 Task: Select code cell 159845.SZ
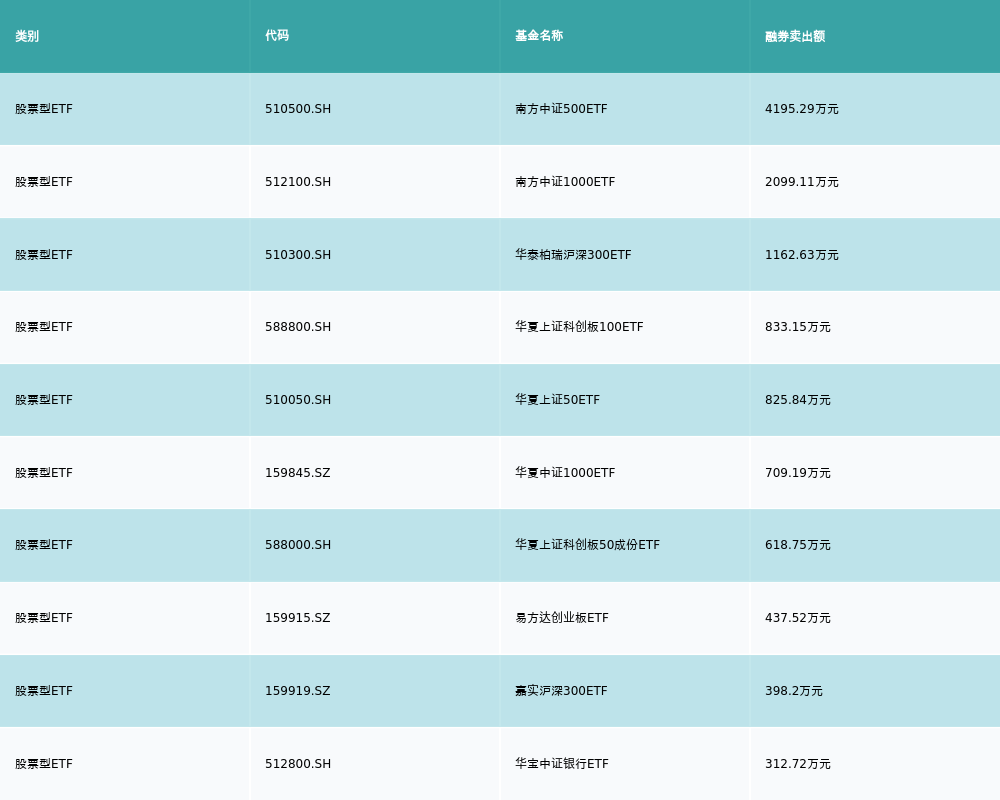click(298, 473)
